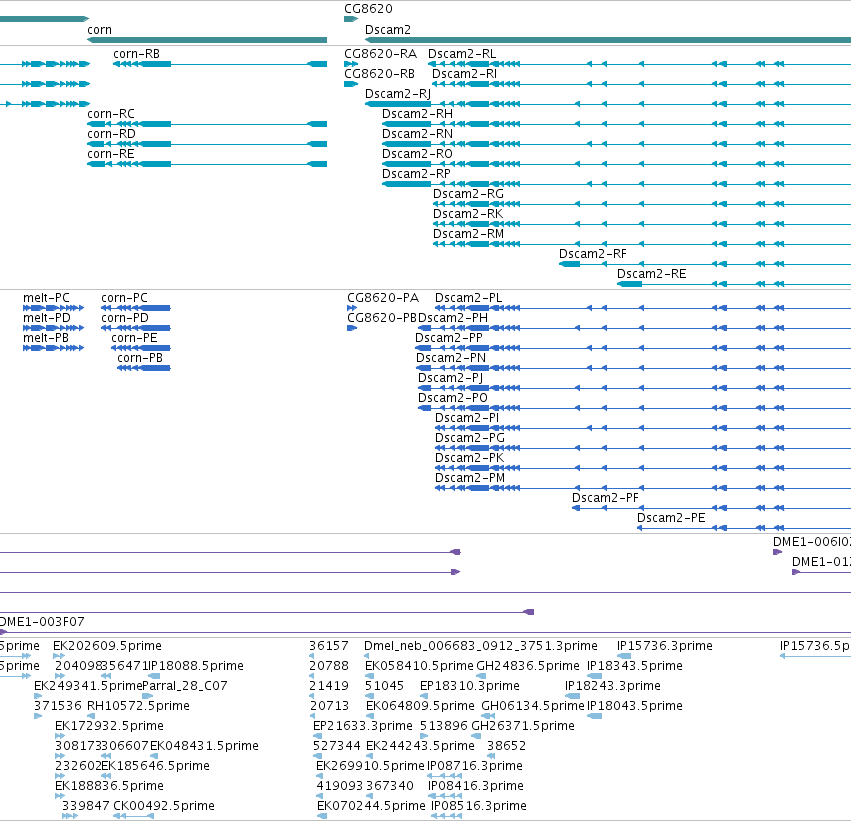851x821 pixels.
Task: Click the EP18310.3prime EST label
Action: coord(469,686)
